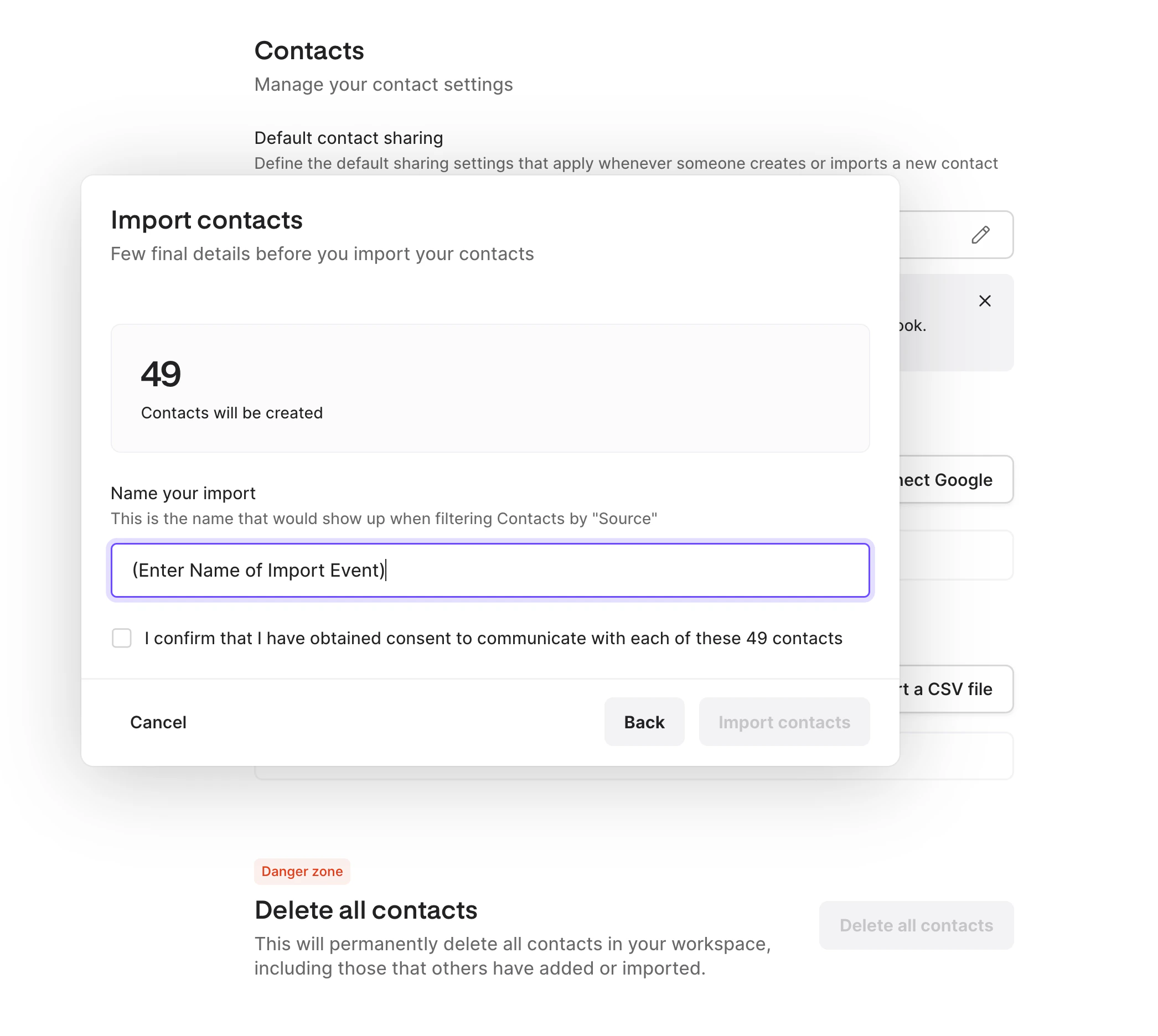Click the Default contact sharing setting
The height and width of the screenshot is (1036, 1158).
348,138
